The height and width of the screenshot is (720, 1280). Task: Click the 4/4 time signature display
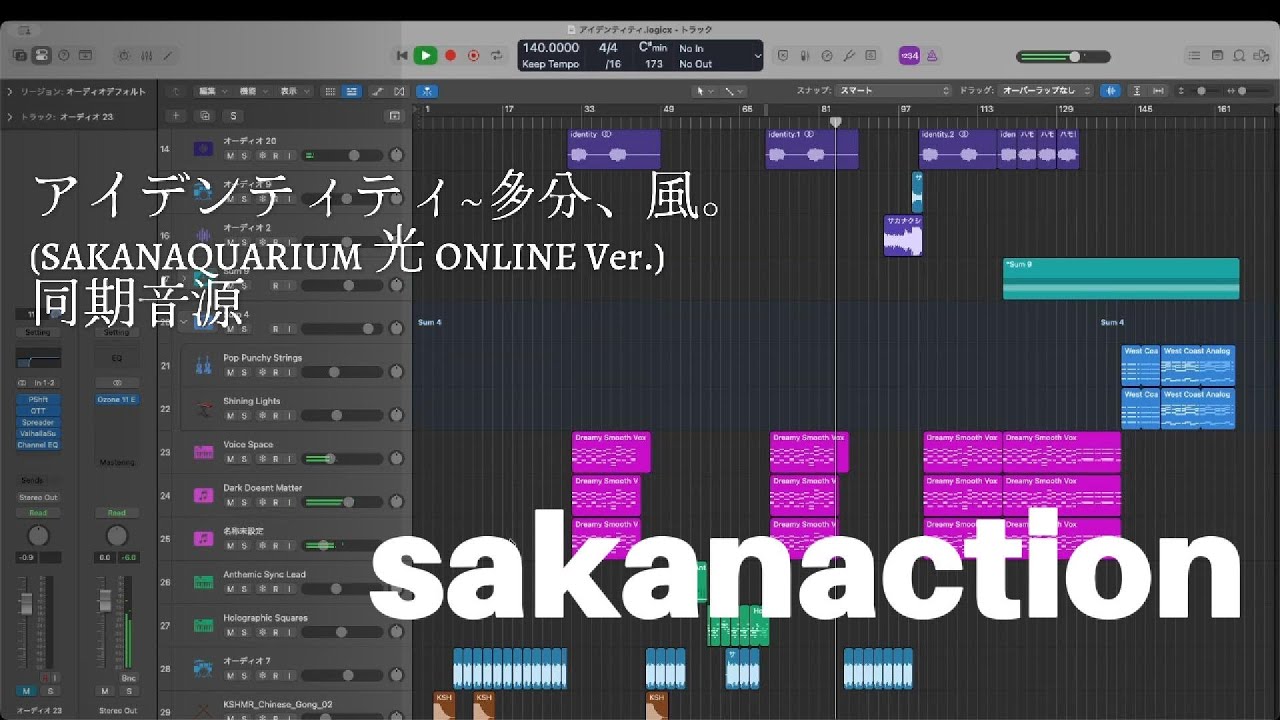[608, 48]
